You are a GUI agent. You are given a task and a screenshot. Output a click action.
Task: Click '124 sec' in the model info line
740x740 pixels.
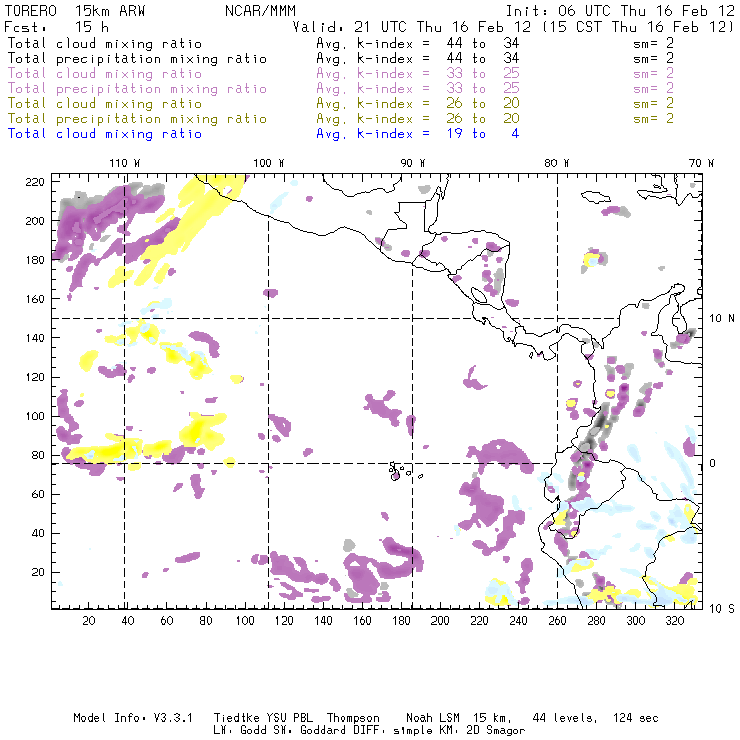point(636,718)
